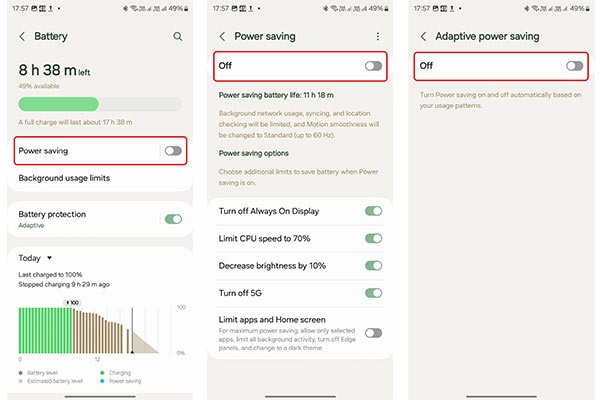
Task: Open Background usage limits
Action: click(x=64, y=178)
